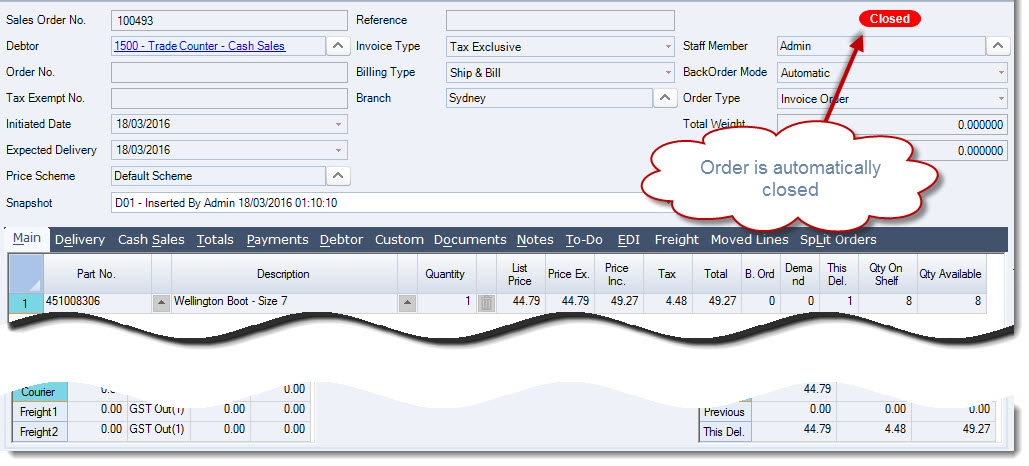This screenshot has height=466, width=1029.
Task: Open the Branch lookup chevron next to Sydney
Action: tap(664, 98)
